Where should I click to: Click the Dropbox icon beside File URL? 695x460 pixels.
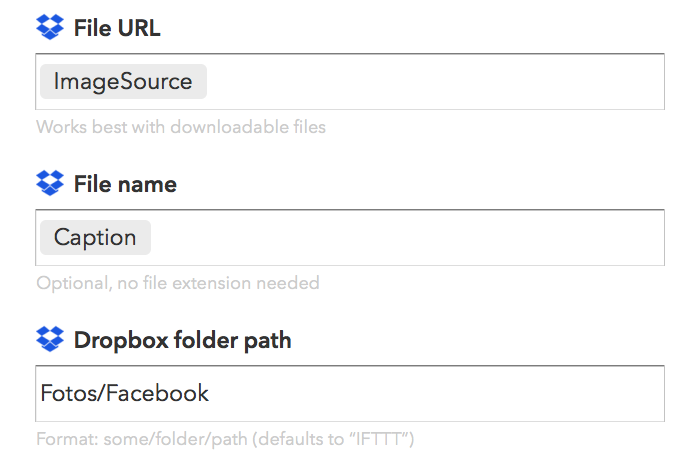50,27
